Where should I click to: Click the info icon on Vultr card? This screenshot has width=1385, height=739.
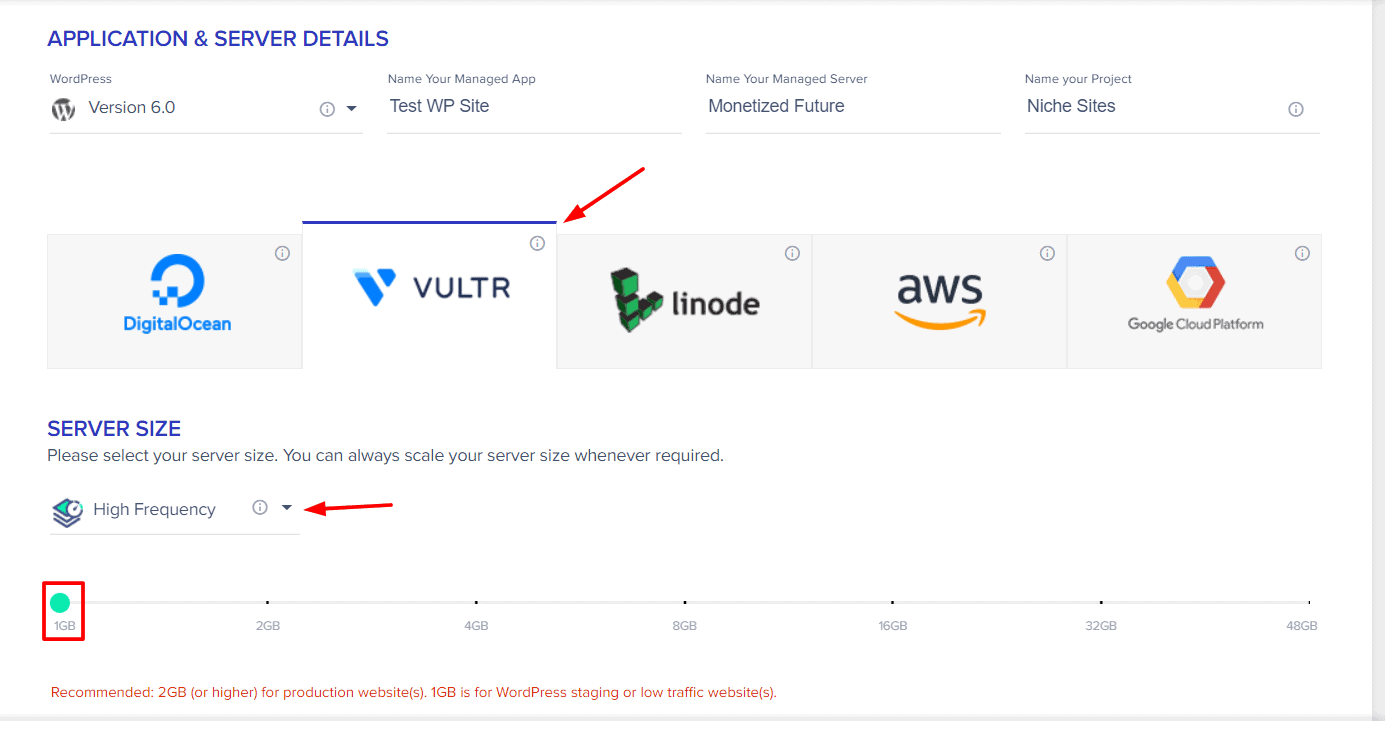[537, 243]
